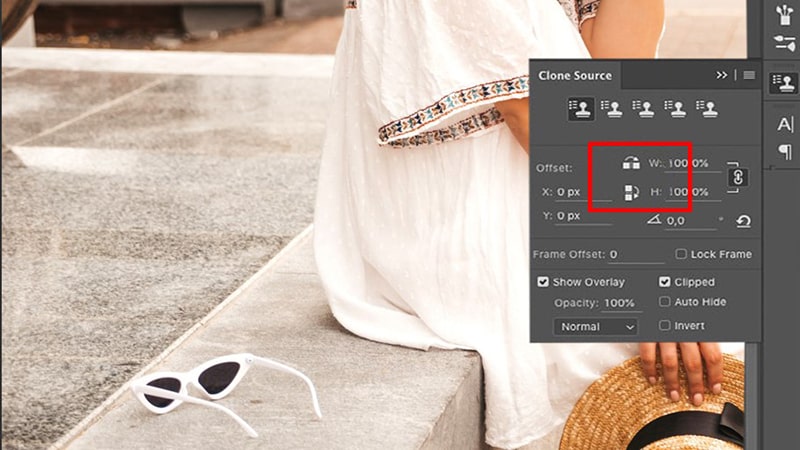Image resolution: width=800 pixels, height=450 pixels.
Task: Select the first clone source stamp
Action: 580,108
